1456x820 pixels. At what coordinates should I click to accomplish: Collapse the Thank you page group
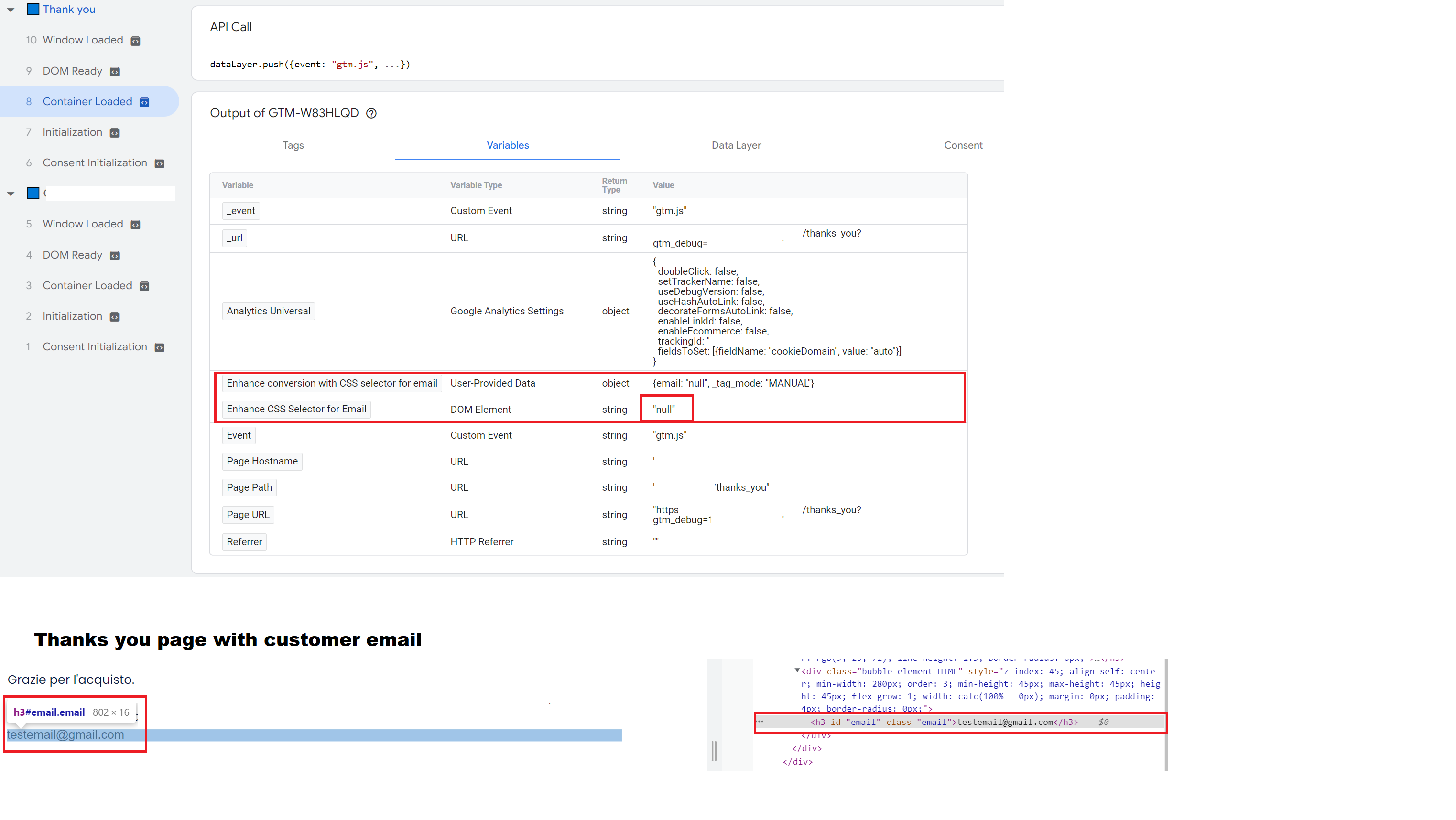click(x=11, y=10)
